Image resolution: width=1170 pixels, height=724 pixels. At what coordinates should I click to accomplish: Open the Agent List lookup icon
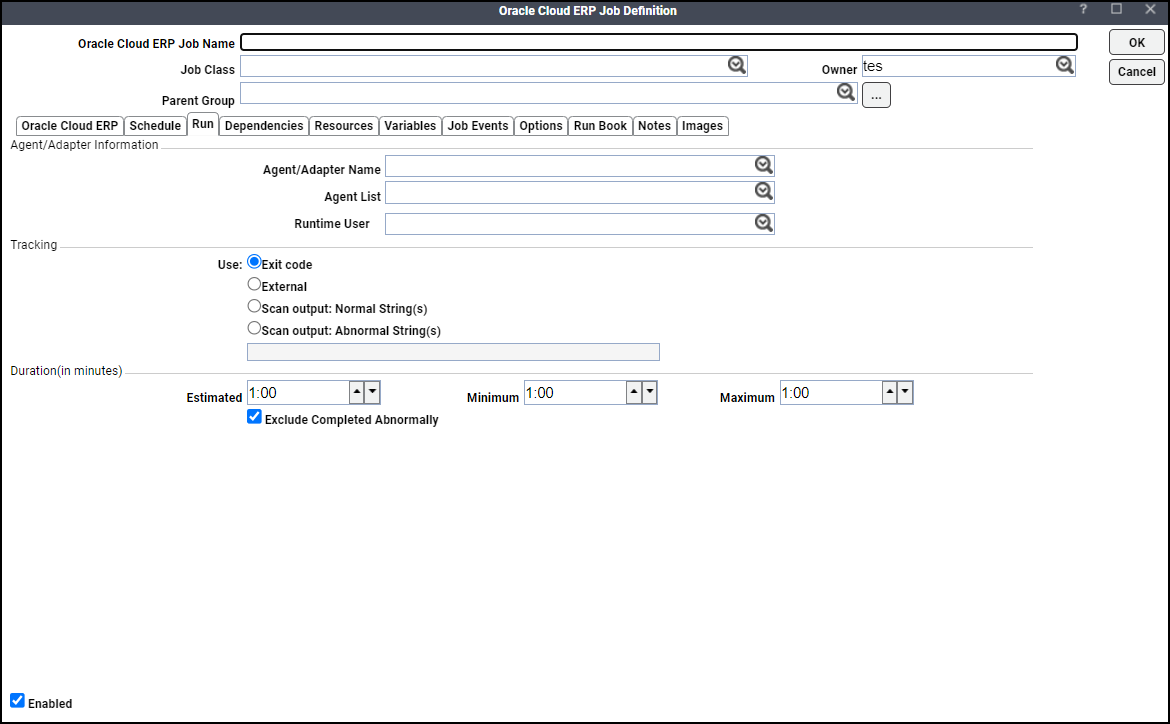[x=763, y=192]
